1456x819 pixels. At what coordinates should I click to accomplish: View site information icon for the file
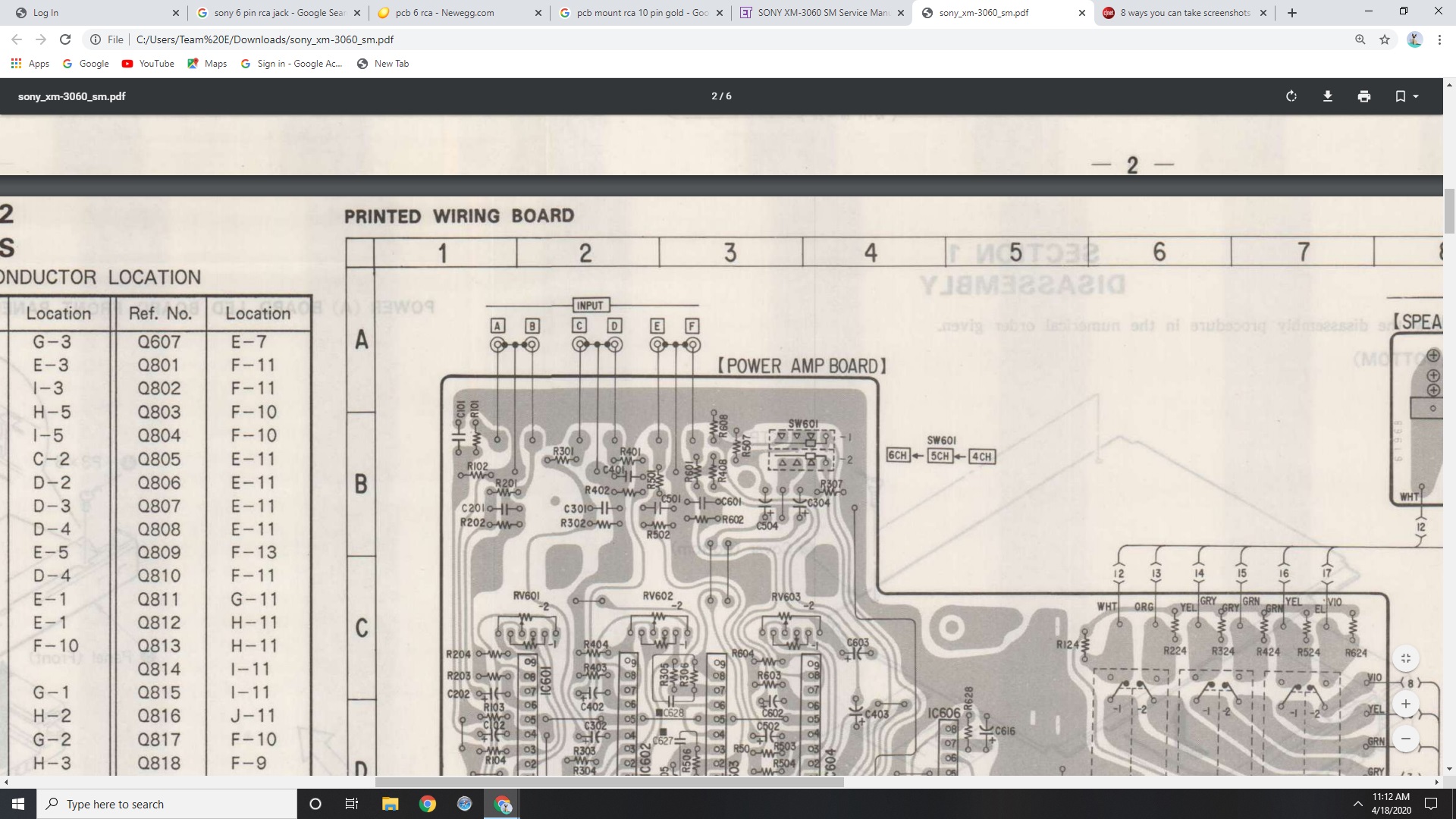[96, 39]
